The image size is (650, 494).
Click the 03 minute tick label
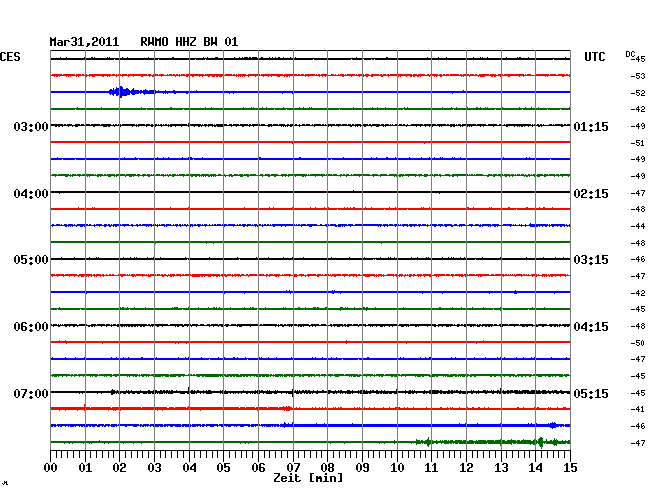tap(154, 468)
